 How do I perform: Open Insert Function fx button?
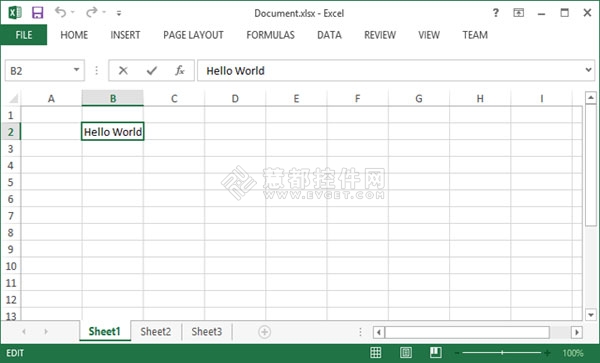179,70
